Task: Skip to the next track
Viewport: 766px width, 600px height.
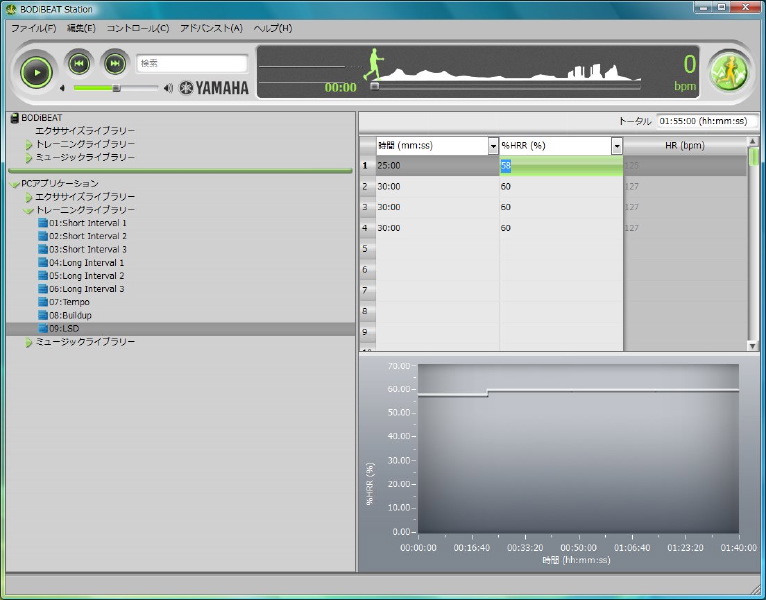Action: 115,63
